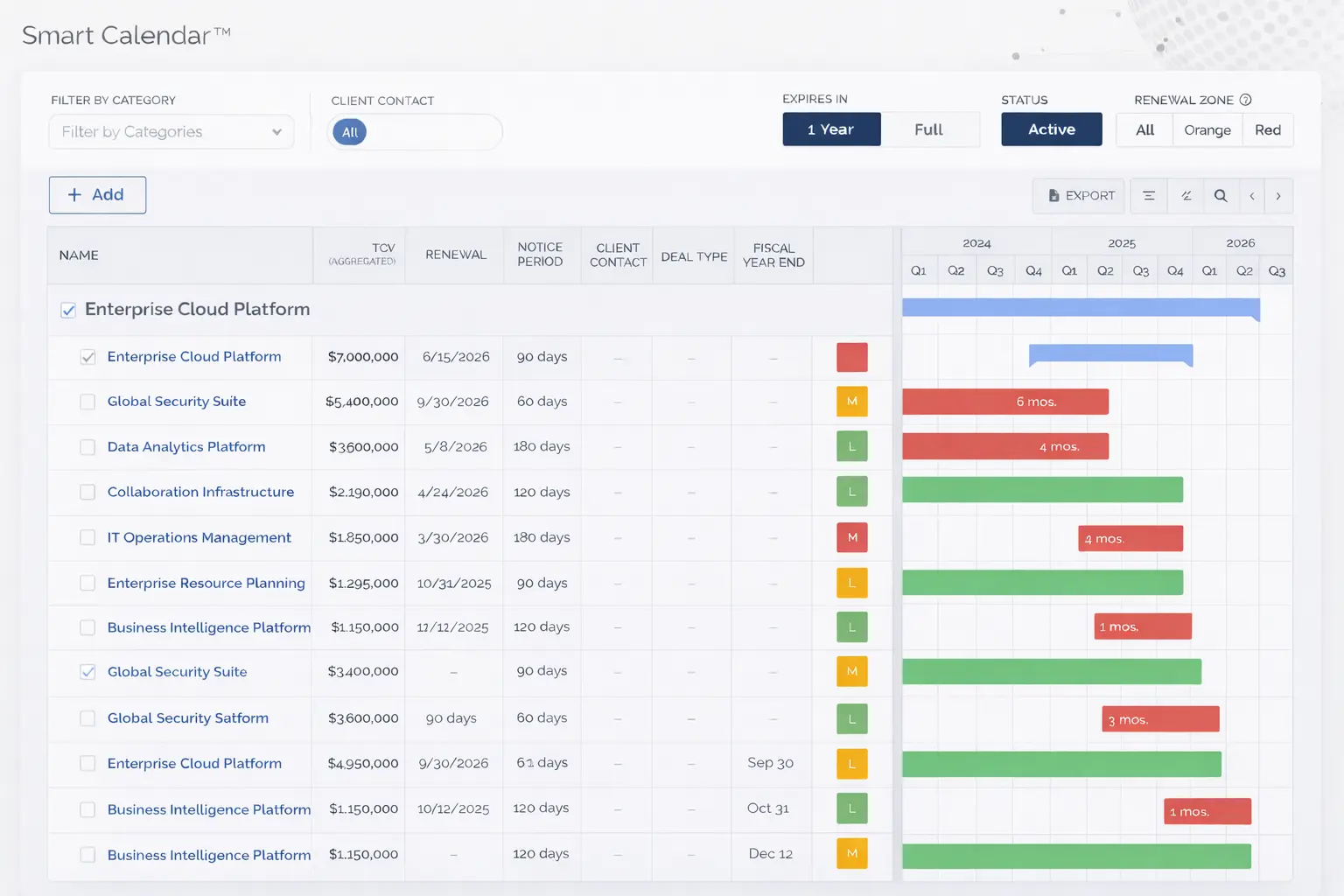Open the Filter by Categories dropdown

(x=171, y=132)
